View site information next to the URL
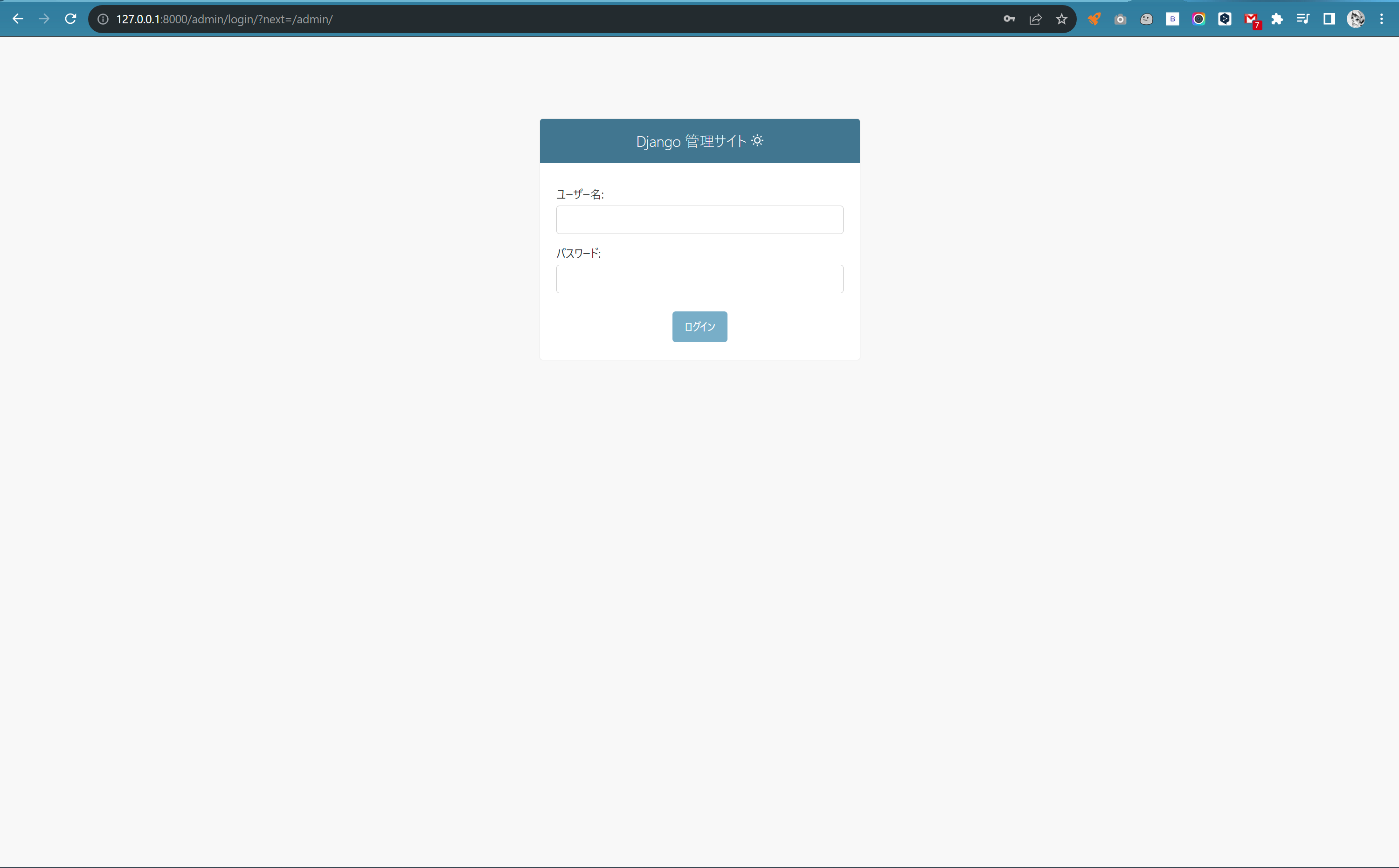This screenshot has height=868, width=1399. coord(103,19)
